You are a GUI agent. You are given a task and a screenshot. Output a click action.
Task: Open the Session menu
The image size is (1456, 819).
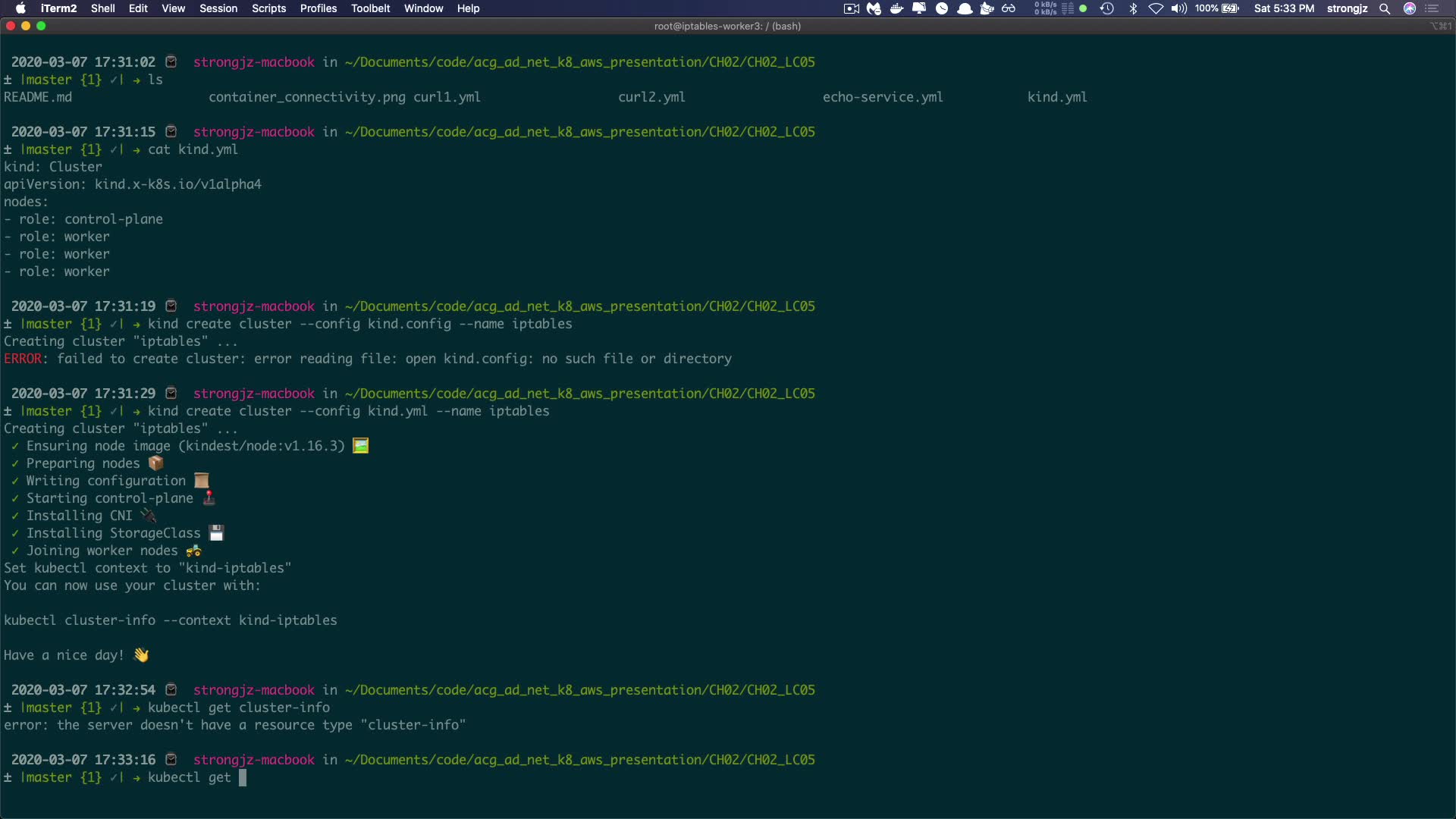click(x=218, y=8)
